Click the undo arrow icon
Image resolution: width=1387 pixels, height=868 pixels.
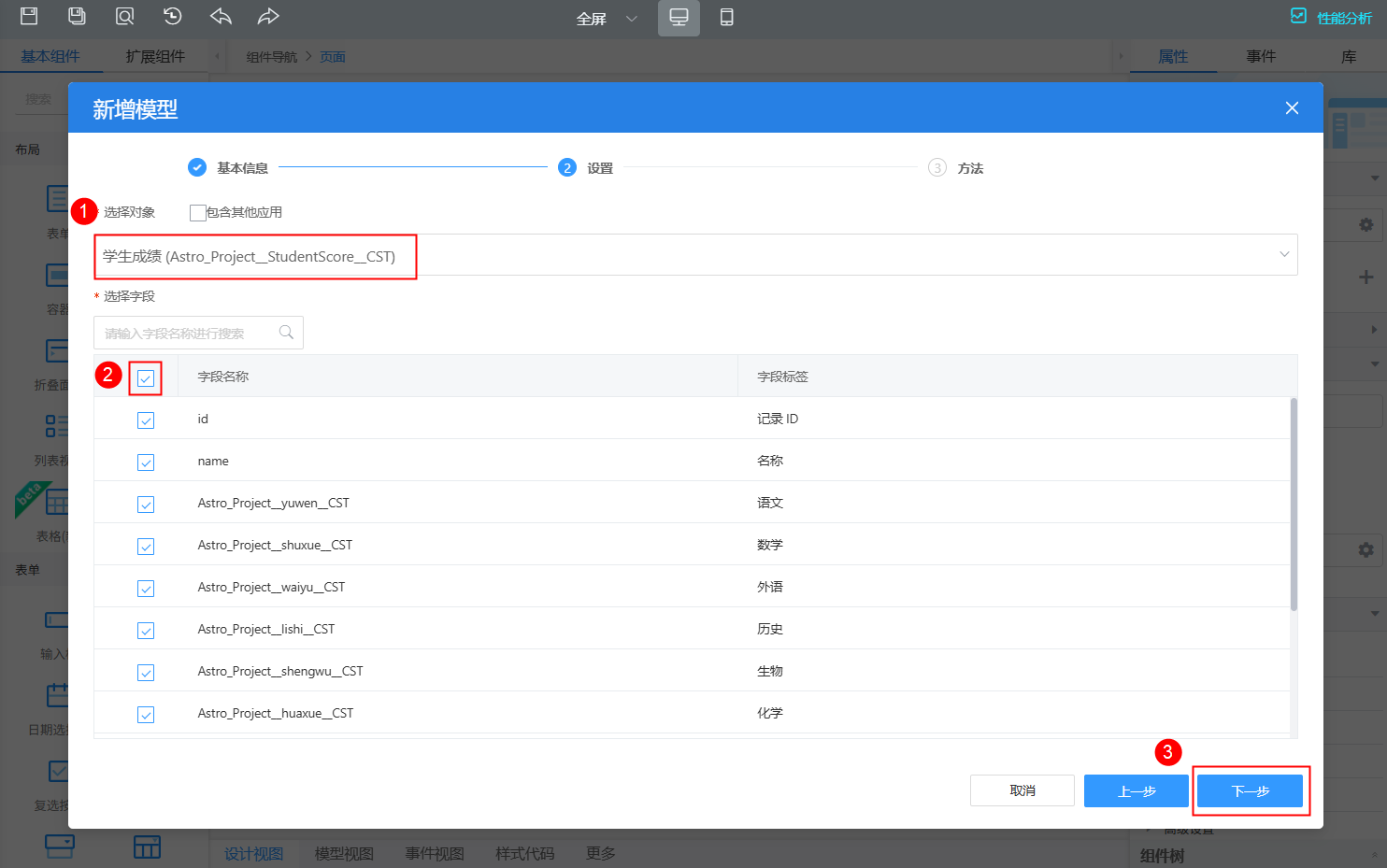[221, 16]
